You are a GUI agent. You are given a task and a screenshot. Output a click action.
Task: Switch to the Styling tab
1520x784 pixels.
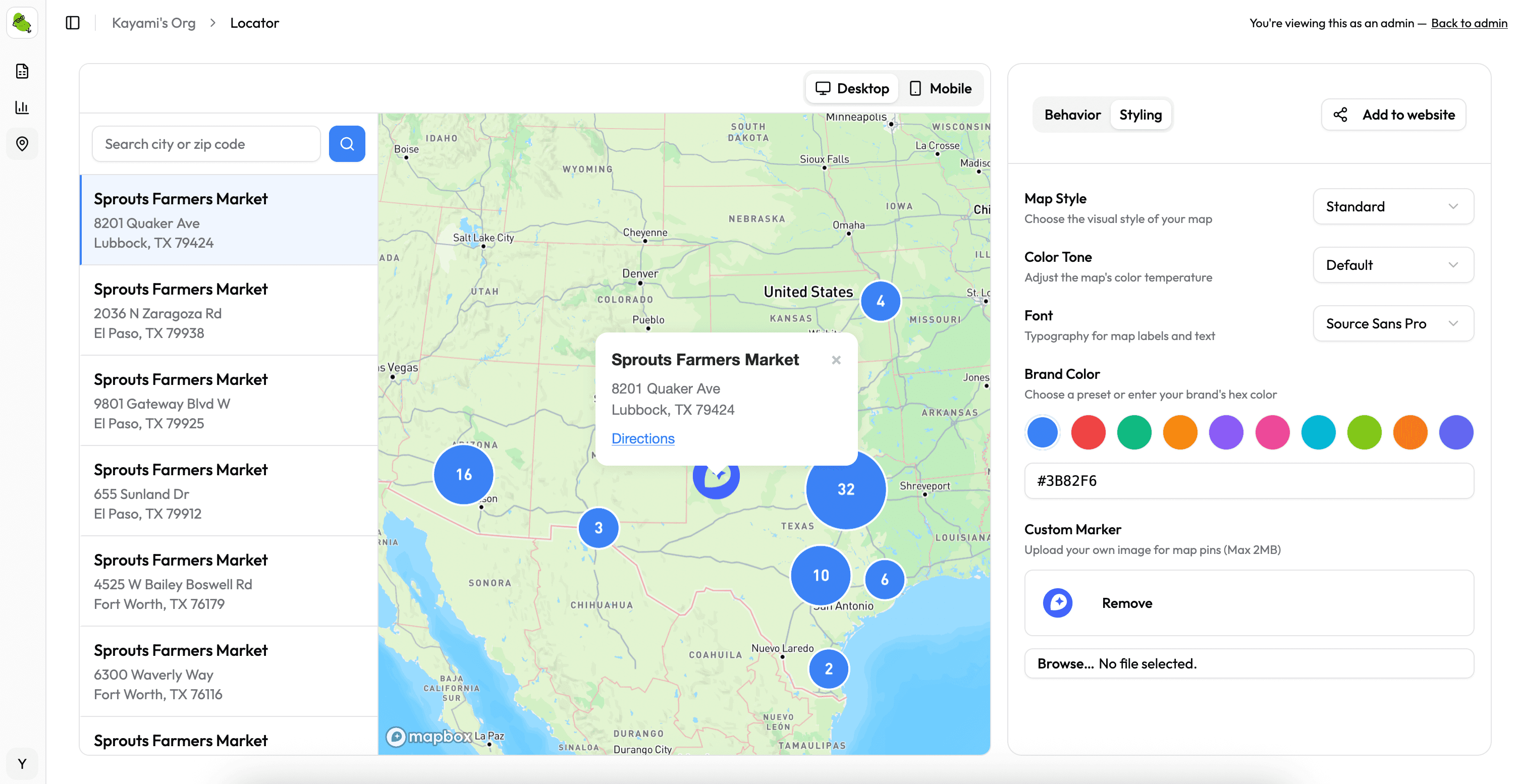tap(1141, 115)
